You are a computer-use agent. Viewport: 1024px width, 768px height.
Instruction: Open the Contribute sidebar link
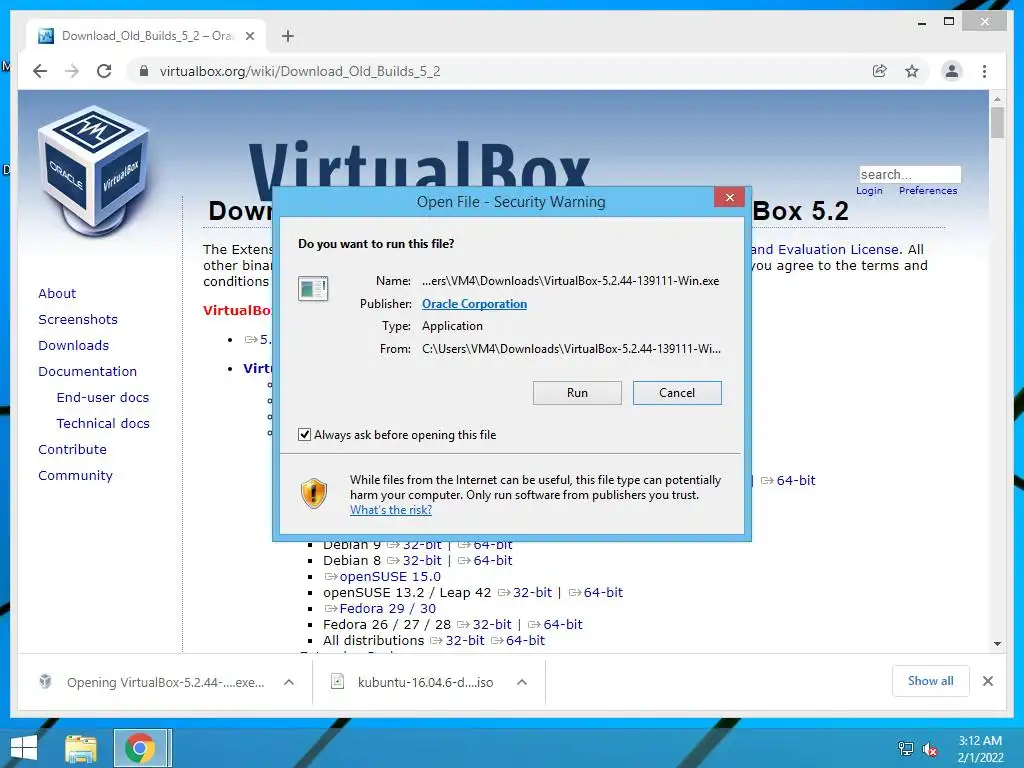tap(72, 450)
